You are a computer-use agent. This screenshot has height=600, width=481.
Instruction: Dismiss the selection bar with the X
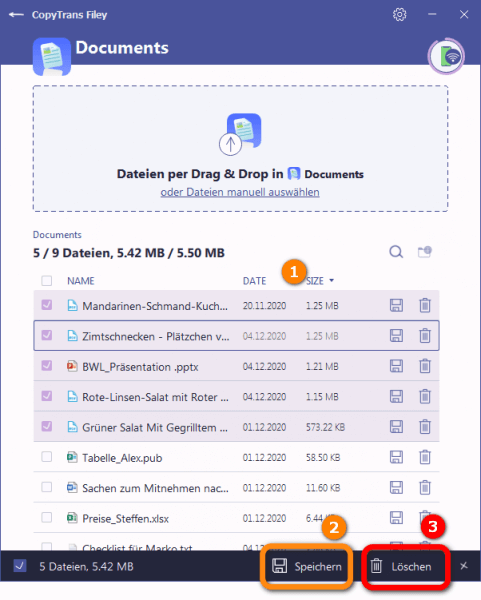tap(463, 566)
